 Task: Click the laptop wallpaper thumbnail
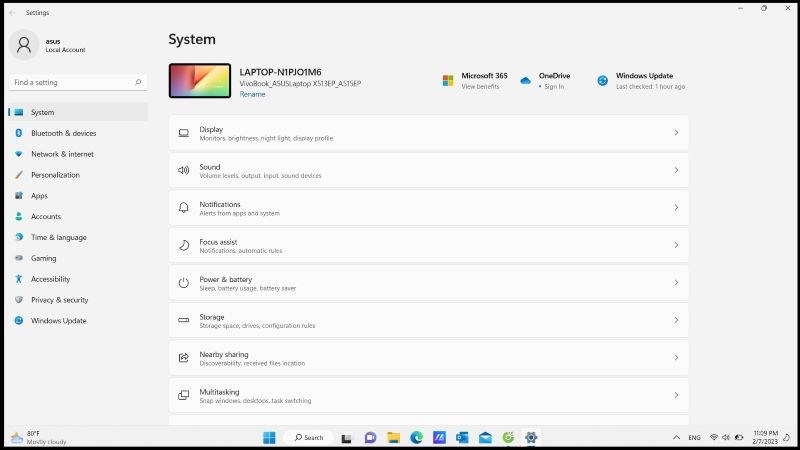pyautogui.click(x=200, y=81)
